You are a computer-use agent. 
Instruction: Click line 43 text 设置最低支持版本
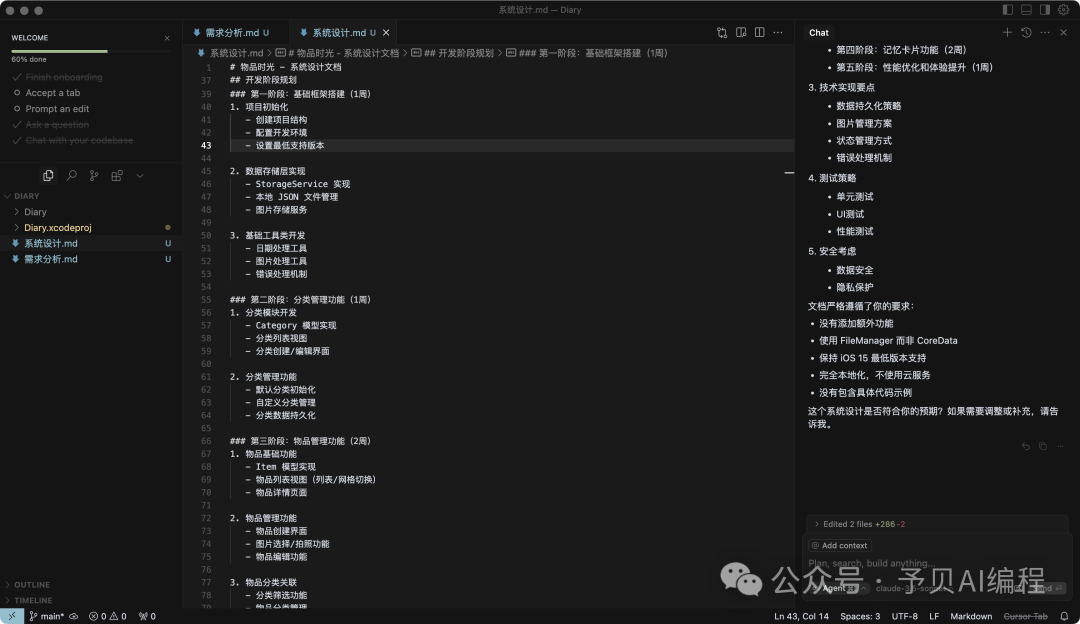289,145
